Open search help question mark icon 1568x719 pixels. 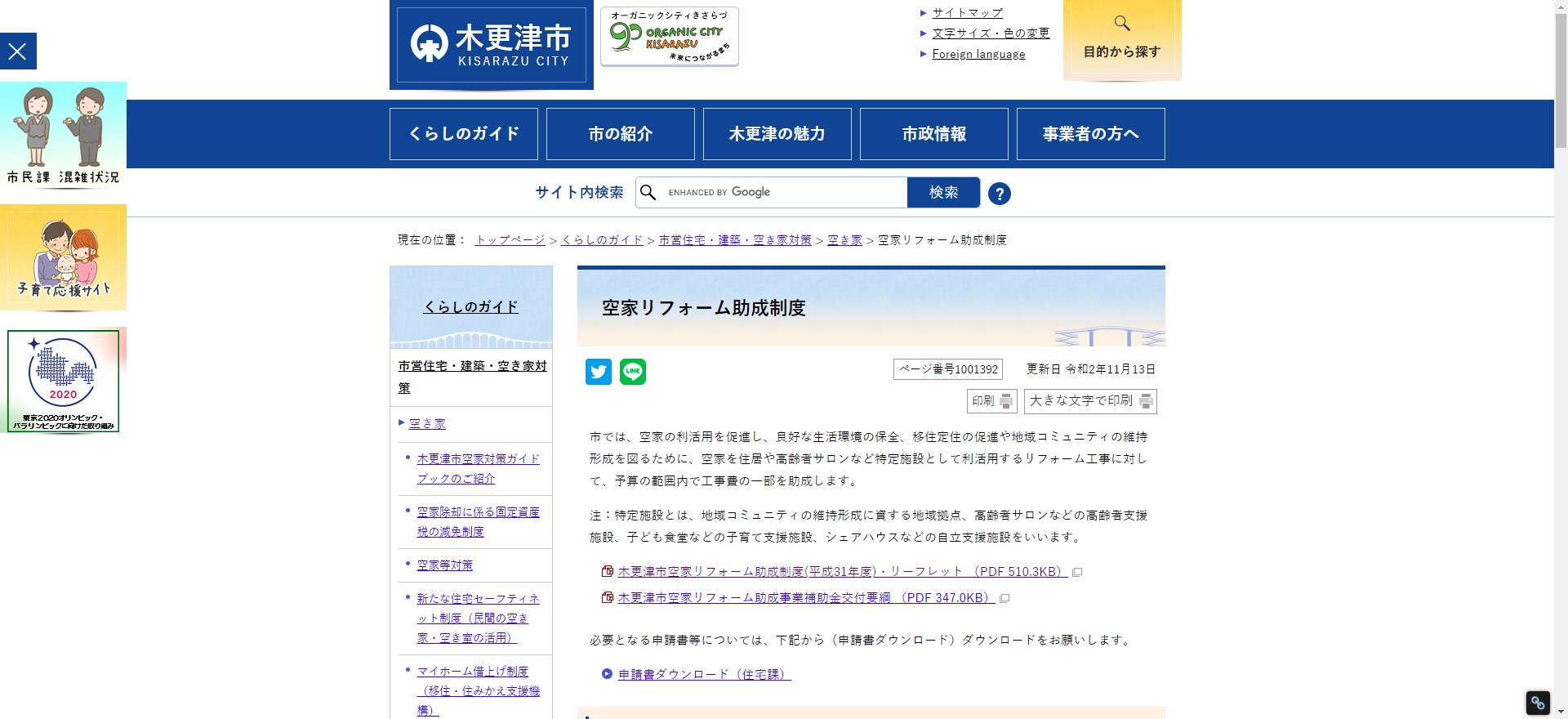(x=1000, y=194)
